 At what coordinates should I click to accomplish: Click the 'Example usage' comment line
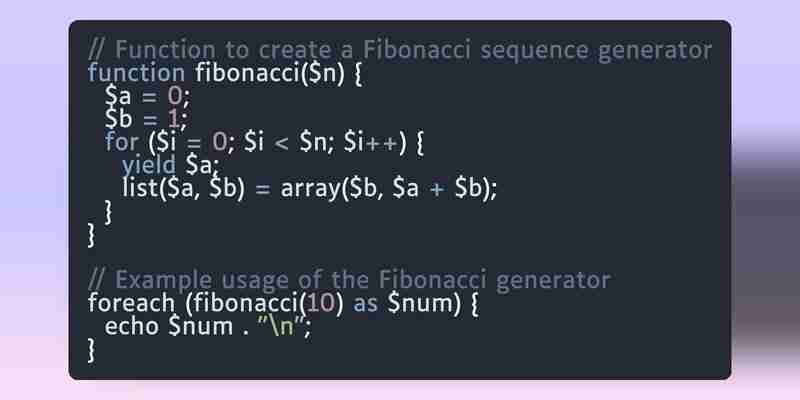349,280
